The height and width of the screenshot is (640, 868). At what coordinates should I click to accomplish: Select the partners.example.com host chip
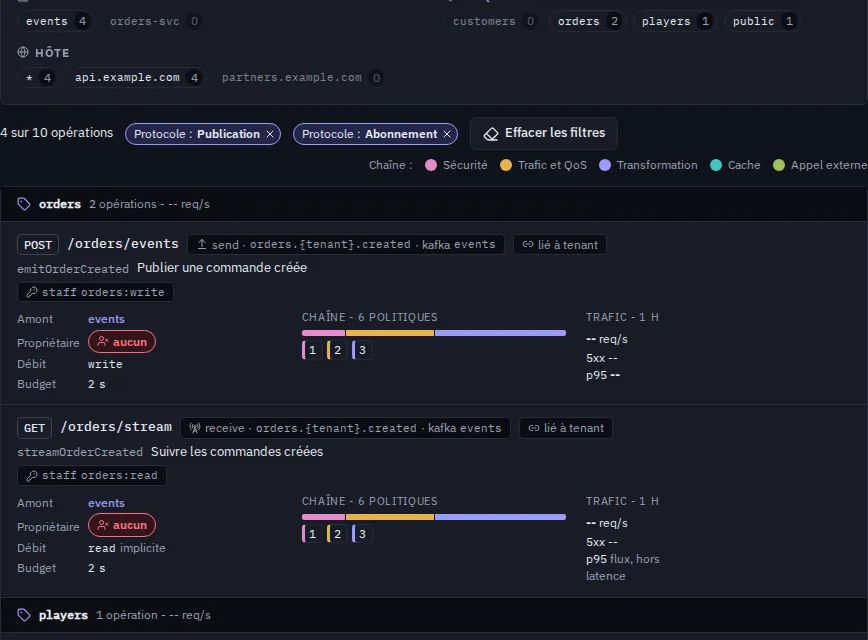pyautogui.click(x=301, y=78)
